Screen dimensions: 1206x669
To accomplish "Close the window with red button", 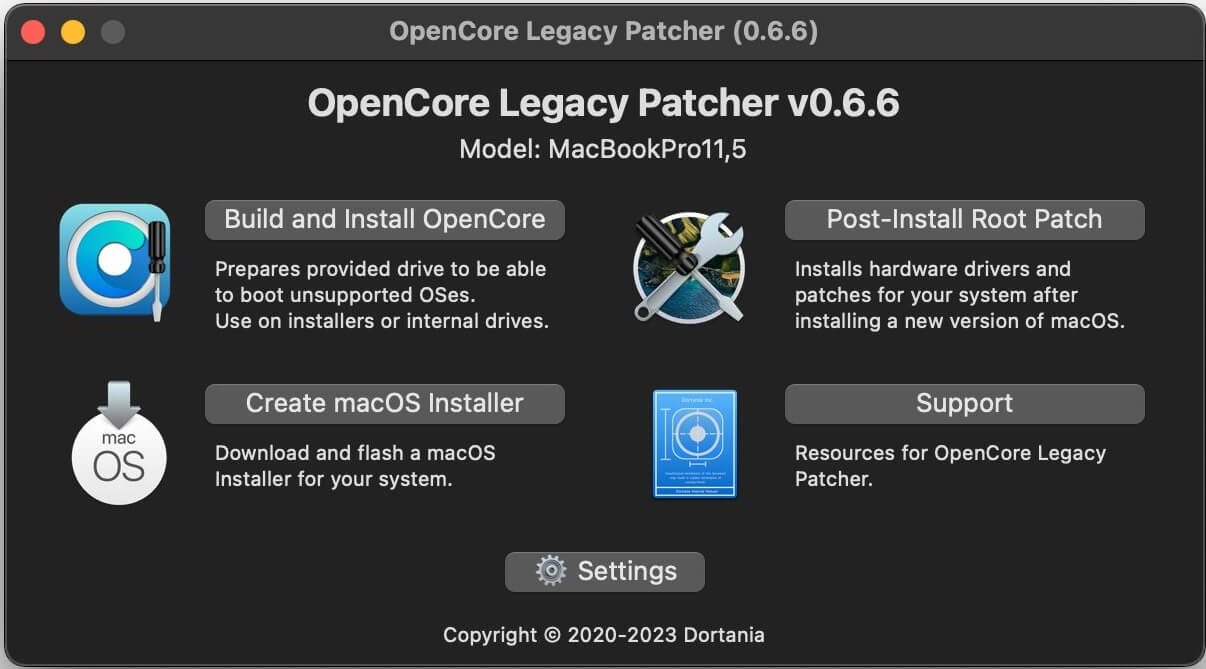I will click(33, 32).
